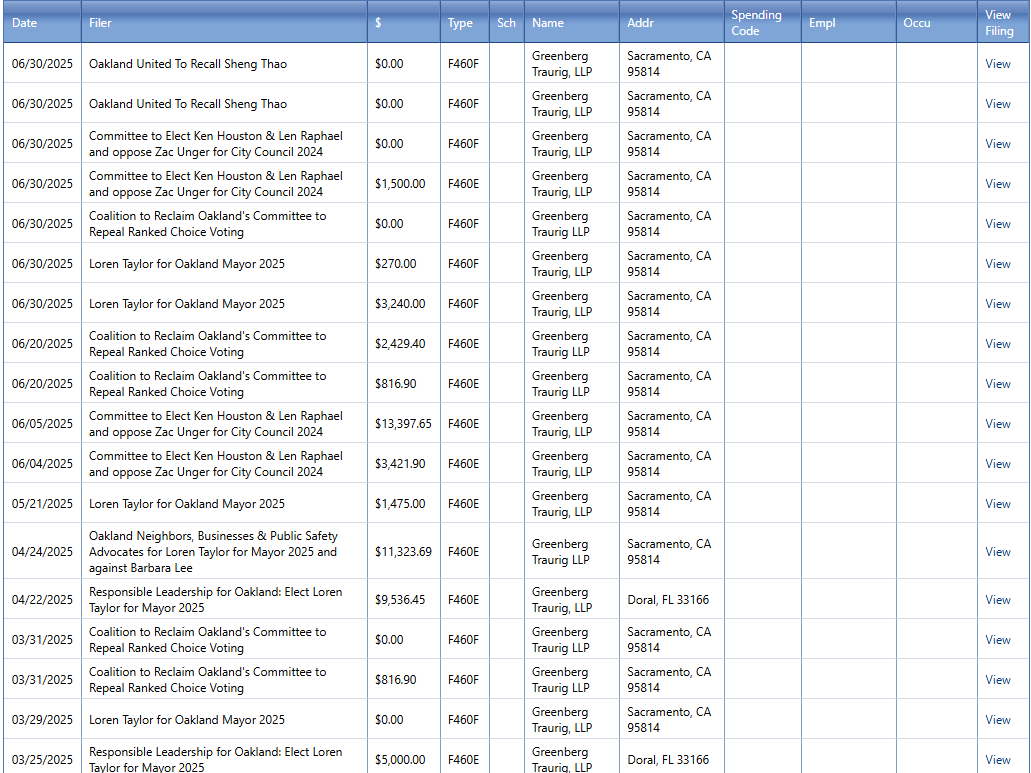
Task: View the 03/25/2025 $5,000.00 filing
Action: tap(997, 760)
